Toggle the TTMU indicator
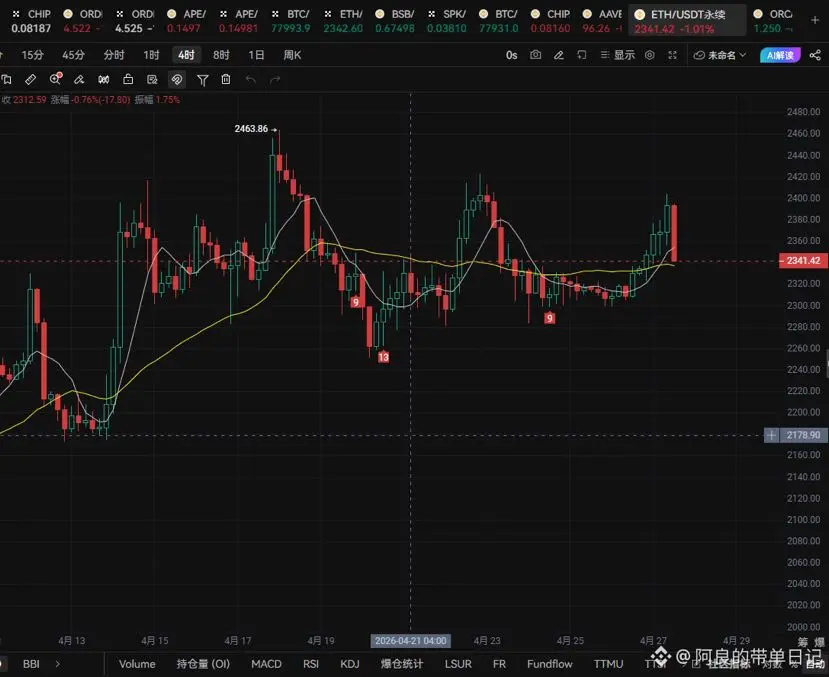The image size is (829, 677). (x=609, y=664)
